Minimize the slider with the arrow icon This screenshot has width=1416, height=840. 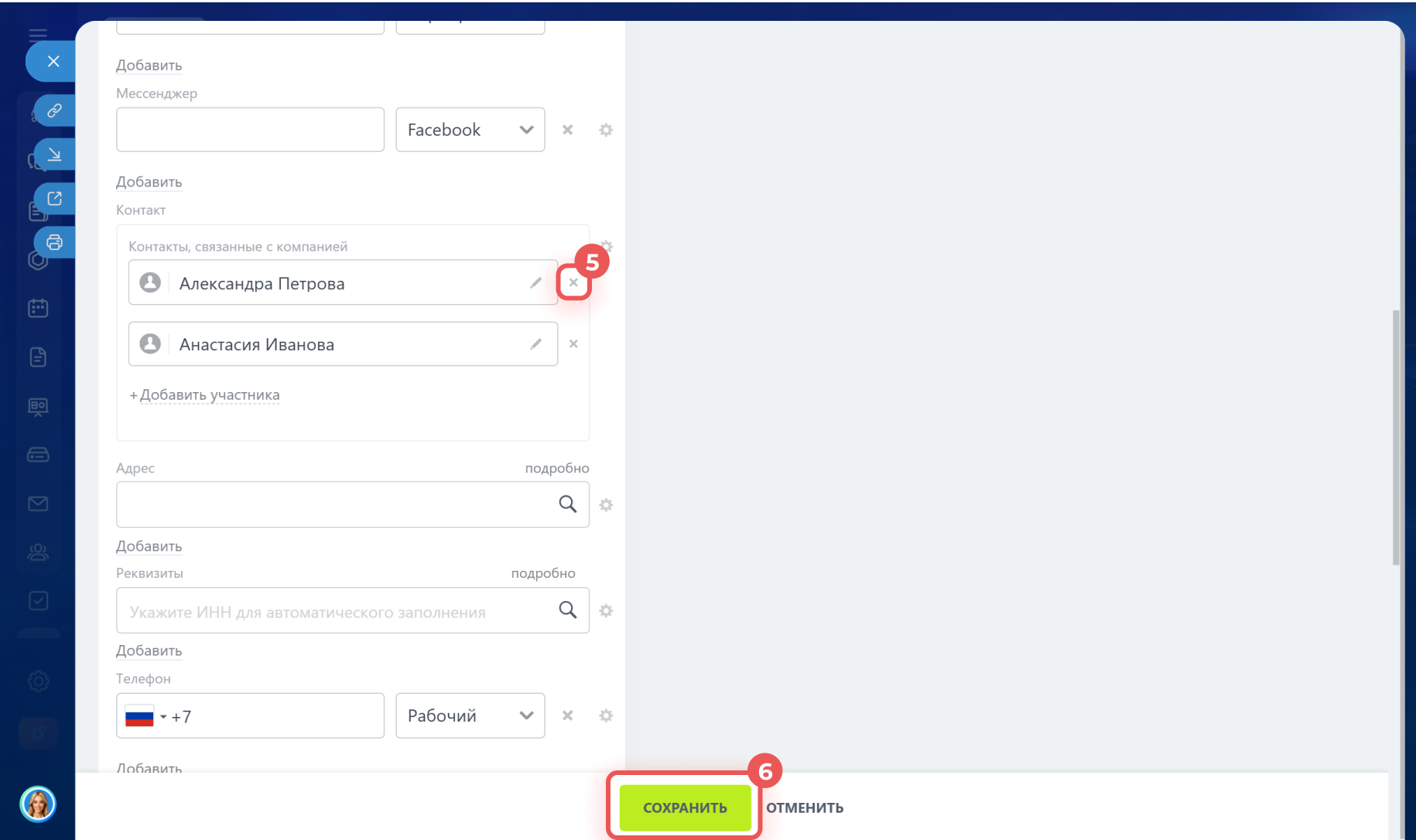[x=54, y=155]
